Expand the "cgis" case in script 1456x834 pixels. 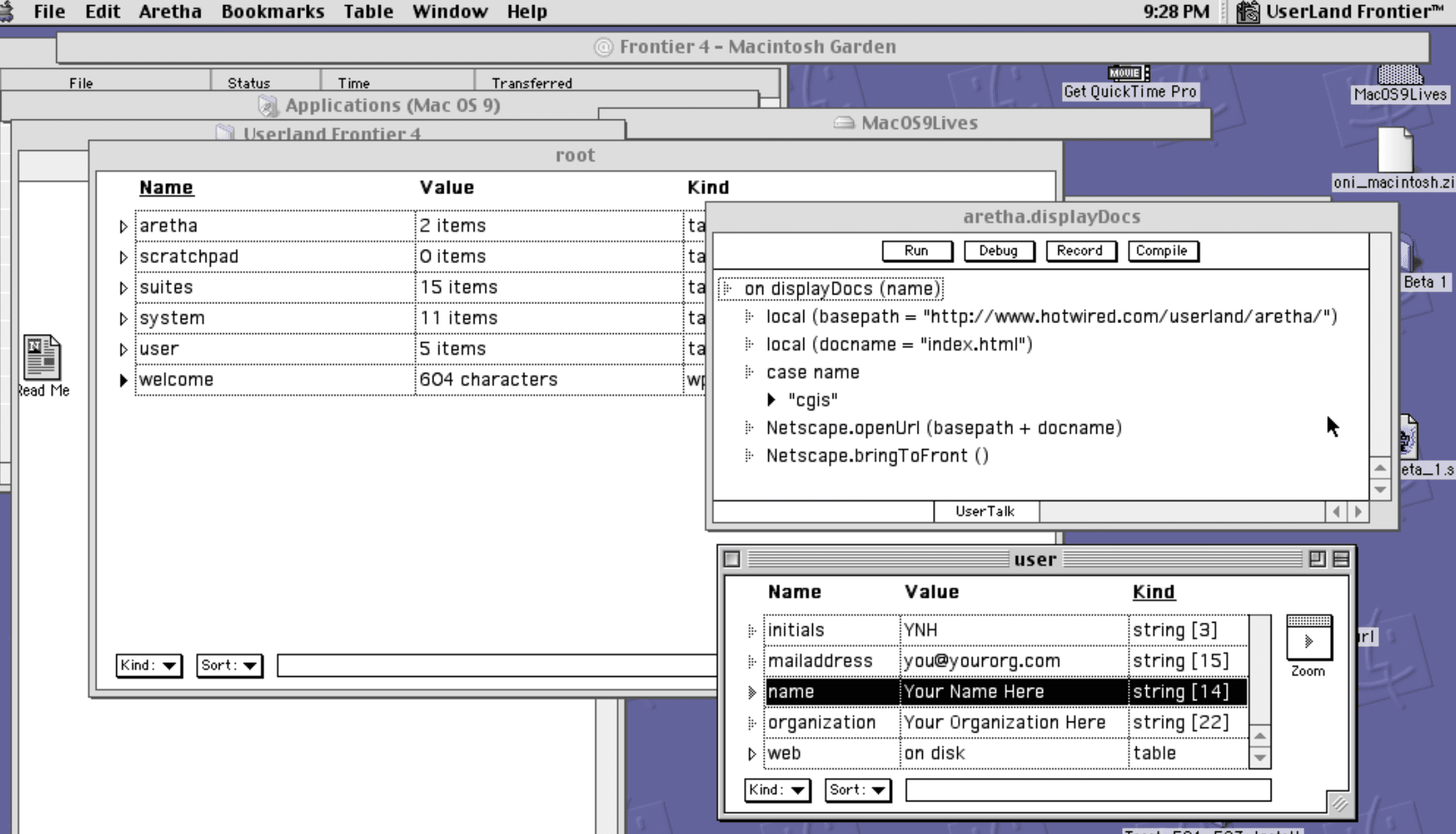point(771,400)
